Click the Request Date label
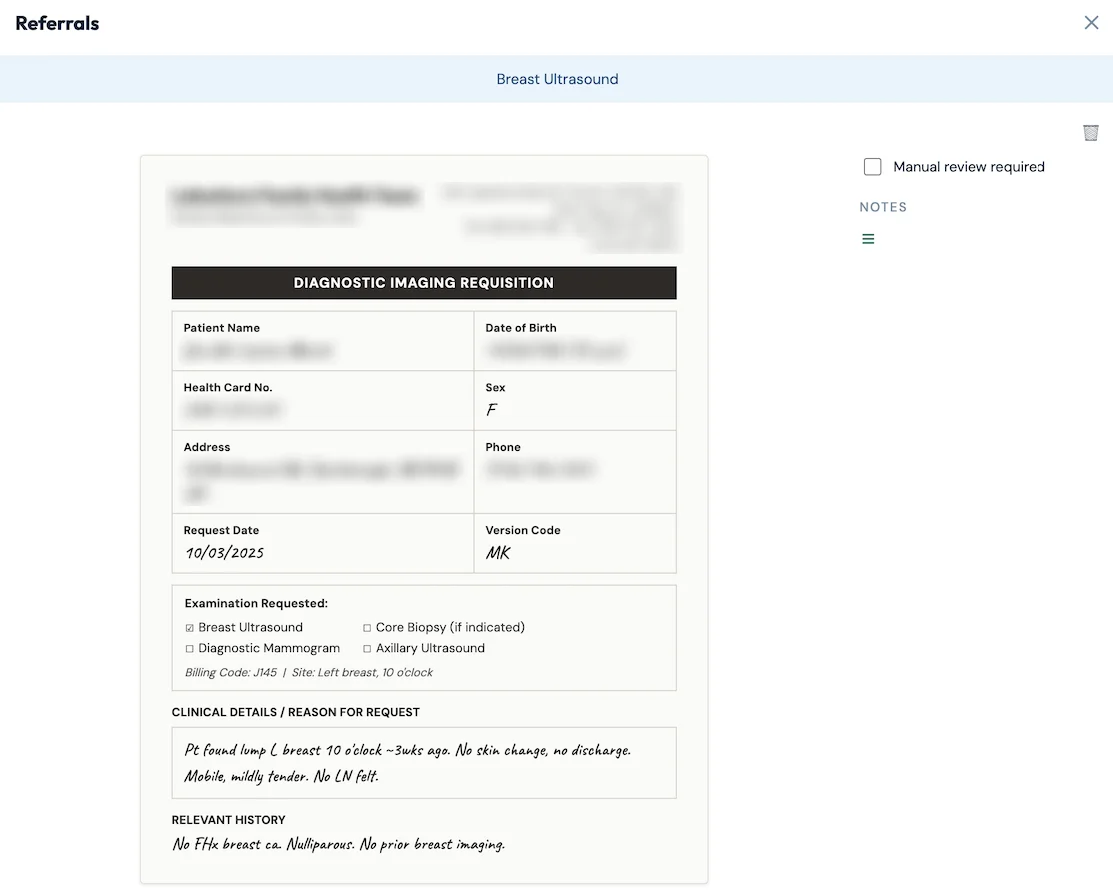This screenshot has height=893, width=1113. (x=221, y=530)
